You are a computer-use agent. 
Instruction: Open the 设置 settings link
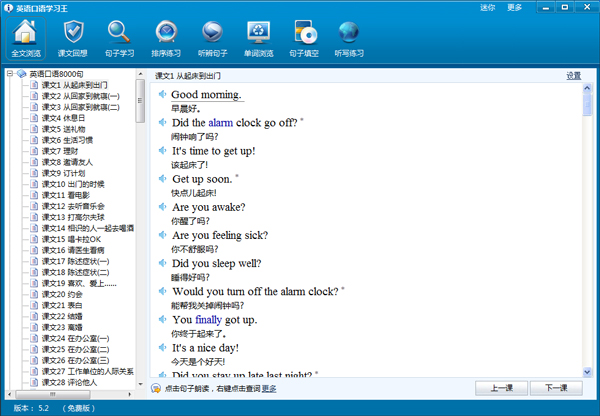[x=573, y=76]
